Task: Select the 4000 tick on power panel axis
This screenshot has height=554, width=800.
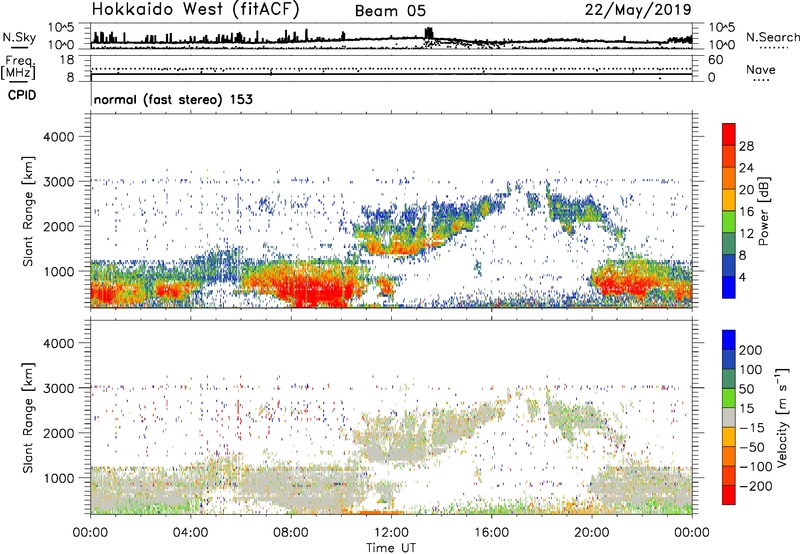Action: [x=58, y=137]
